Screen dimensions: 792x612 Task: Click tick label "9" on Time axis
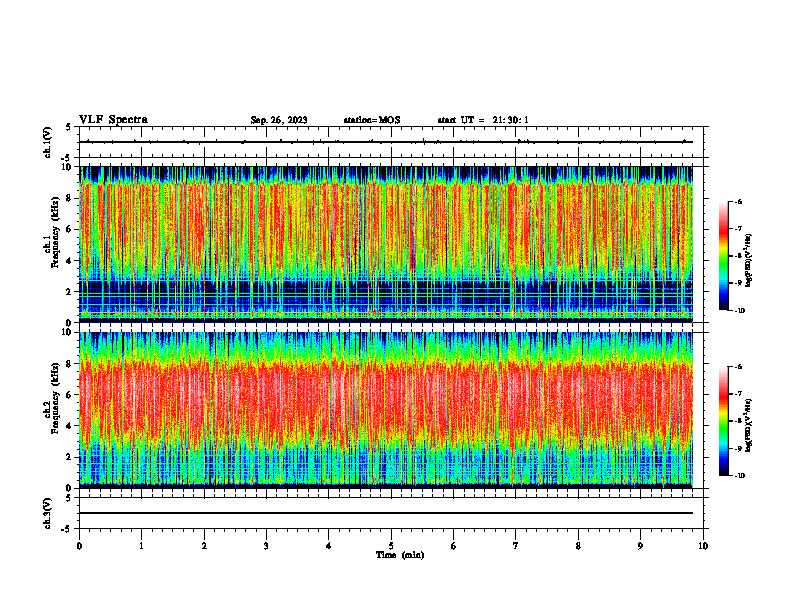(640, 546)
